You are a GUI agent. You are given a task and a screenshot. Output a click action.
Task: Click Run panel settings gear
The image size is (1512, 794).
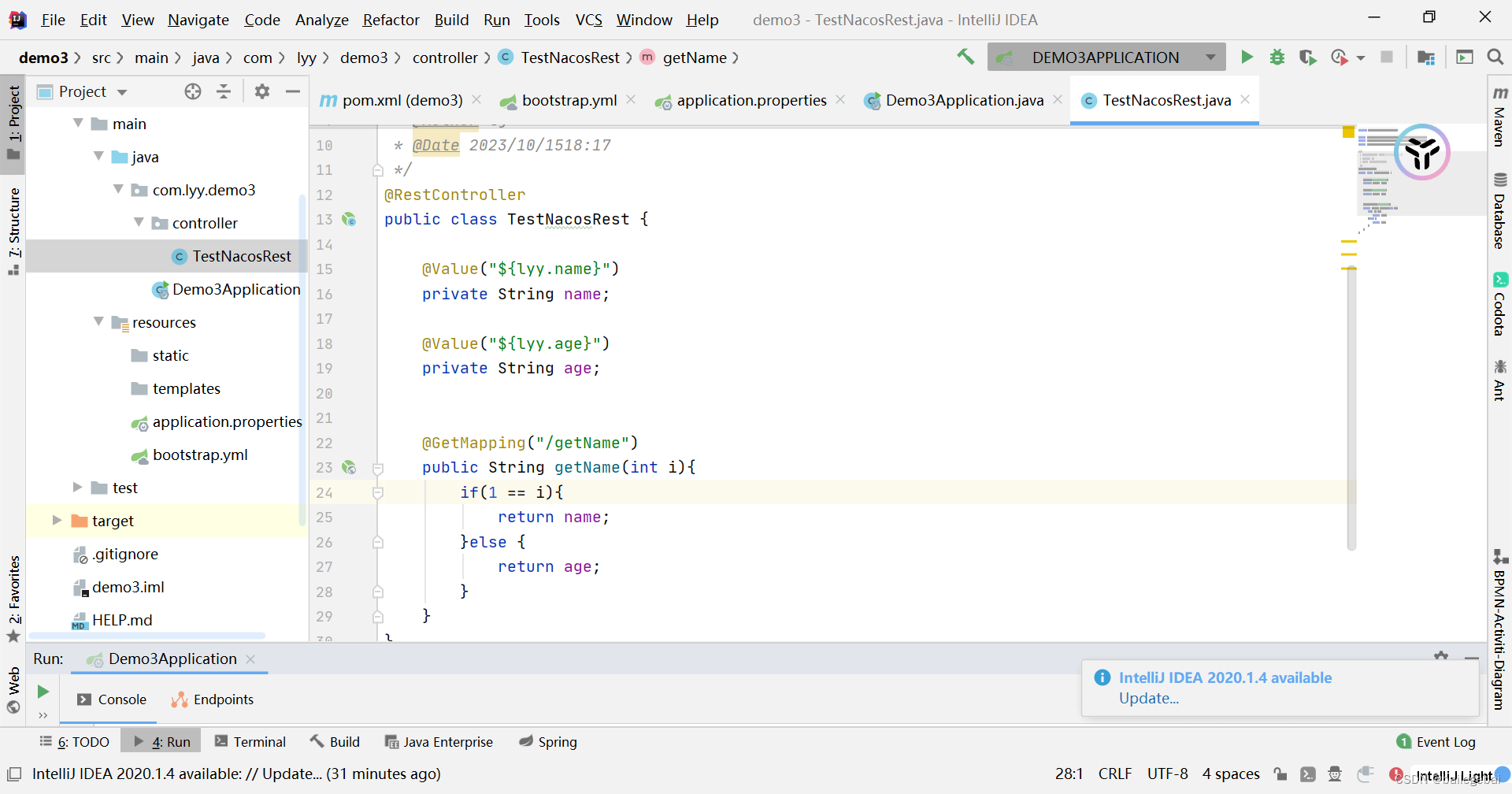coord(1441,656)
